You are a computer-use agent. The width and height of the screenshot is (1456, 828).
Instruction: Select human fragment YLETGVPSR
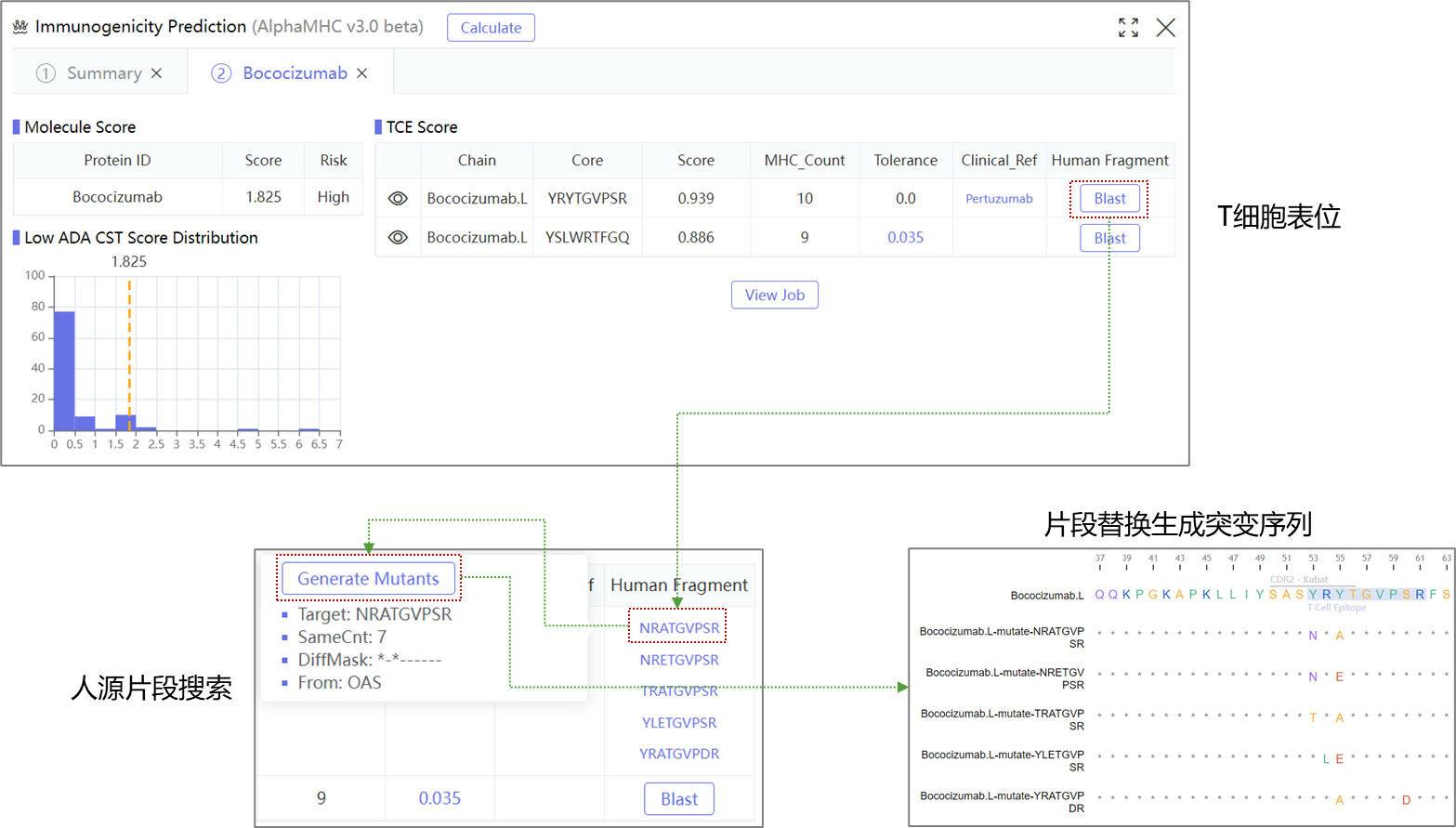(679, 722)
